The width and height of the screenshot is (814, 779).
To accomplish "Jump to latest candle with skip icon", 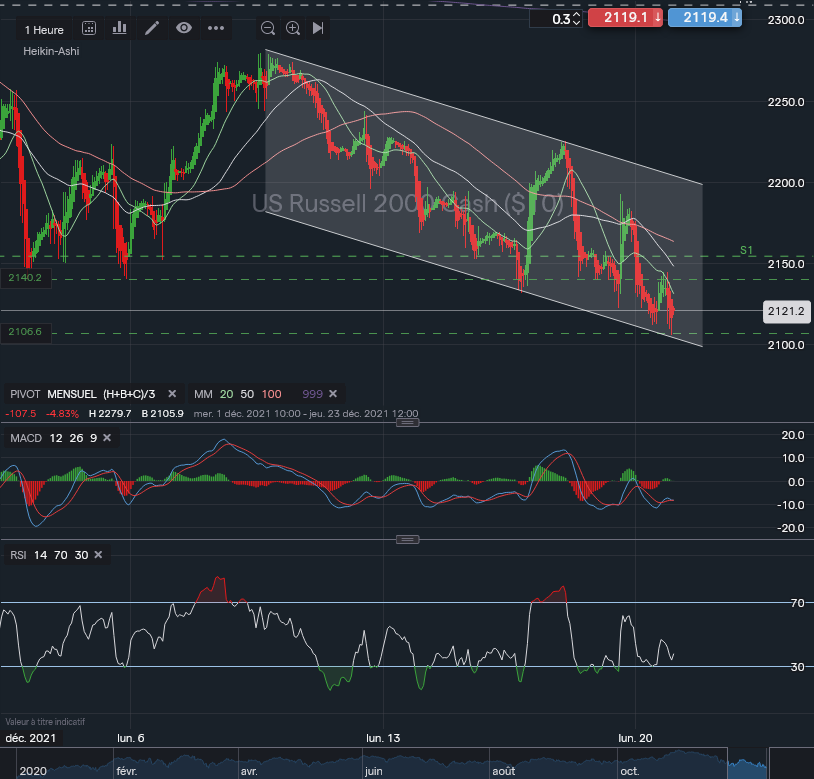I will coord(318,28).
